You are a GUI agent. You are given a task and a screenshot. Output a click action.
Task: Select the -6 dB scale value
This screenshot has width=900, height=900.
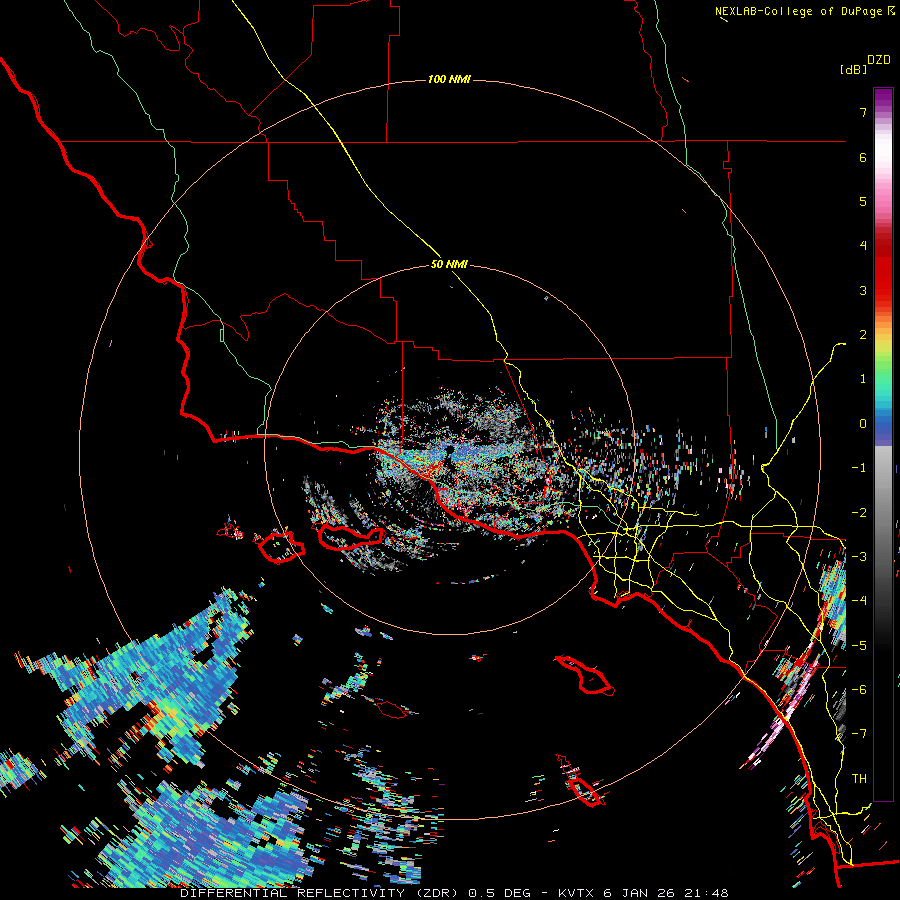pyautogui.click(x=859, y=690)
